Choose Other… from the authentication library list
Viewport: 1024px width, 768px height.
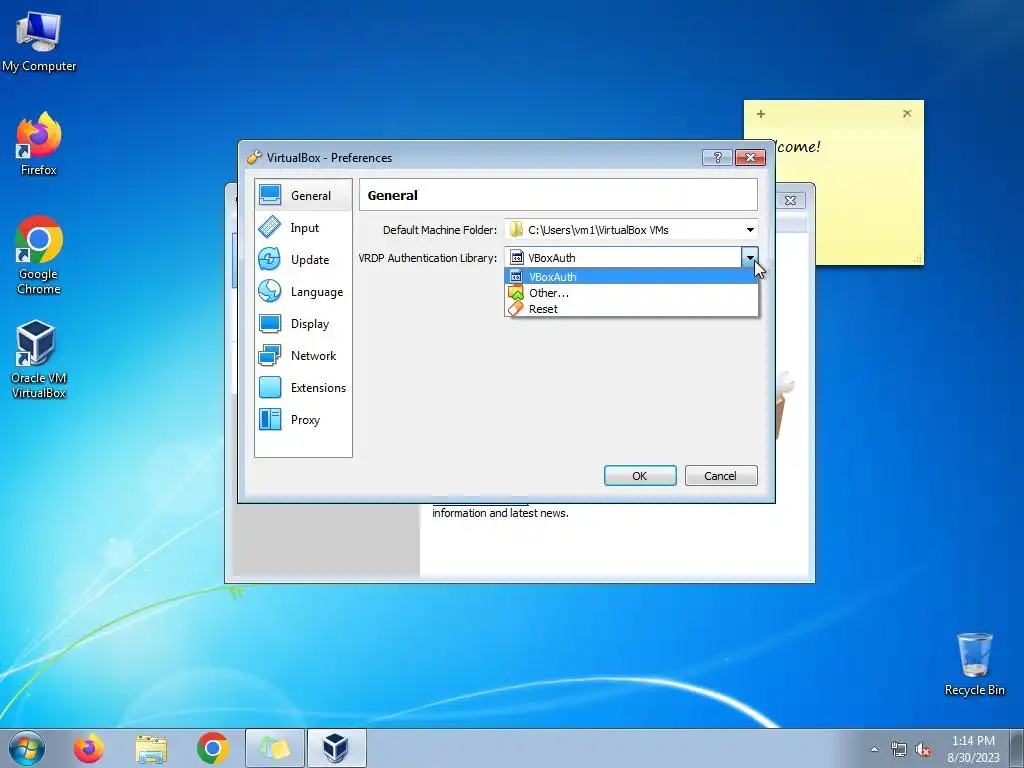[x=631, y=293]
